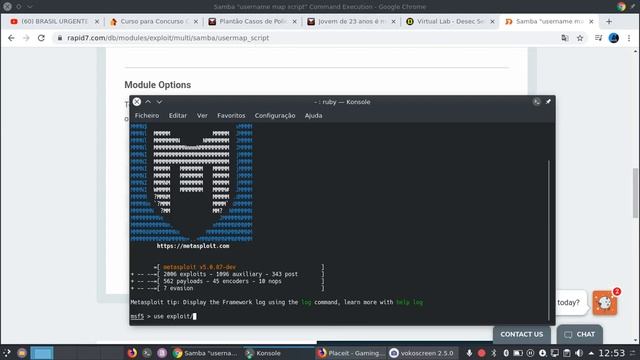Click the Konsole vertical scrollbar
This screenshot has height=360, width=640.
coord(549,241)
